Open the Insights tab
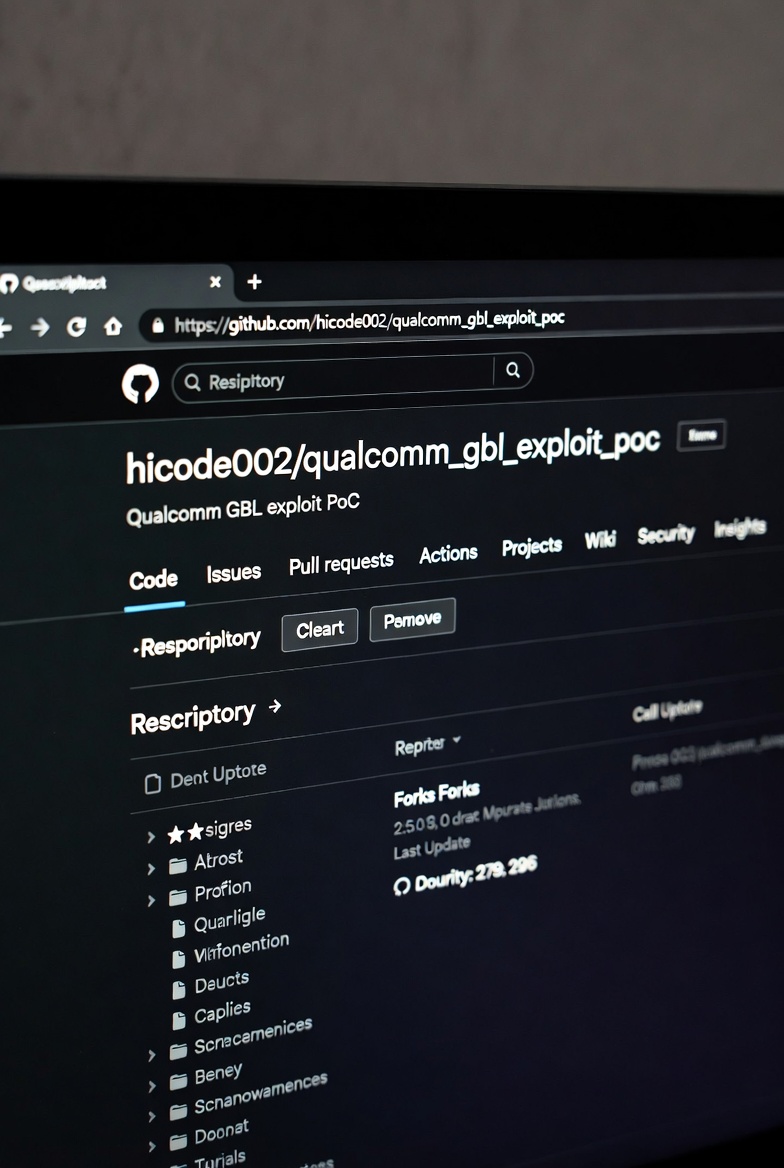Image resolution: width=784 pixels, height=1168 pixels. click(x=739, y=527)
